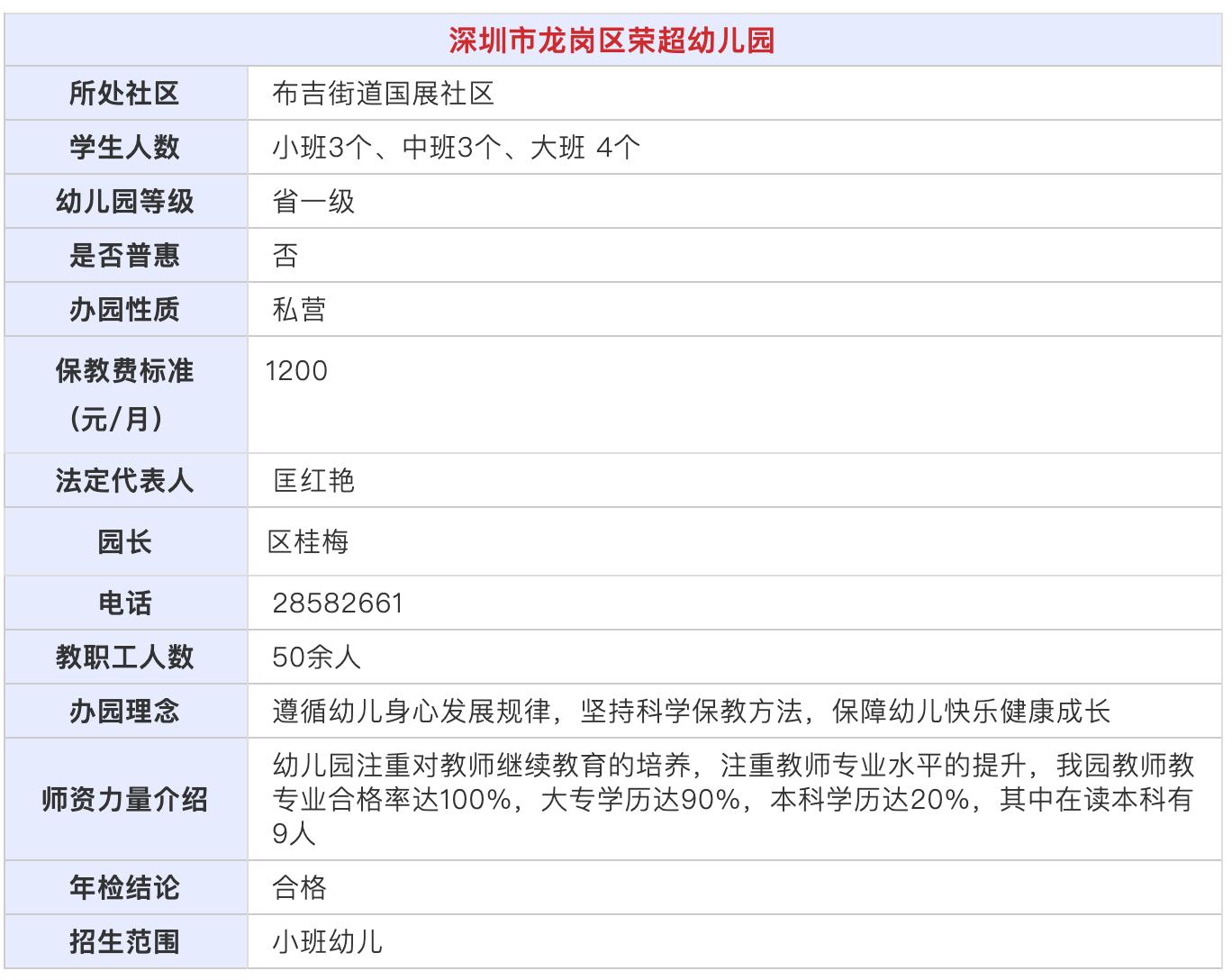Click the value 否 for 是否普惠

pyautogui.click(x=279, y=255)
